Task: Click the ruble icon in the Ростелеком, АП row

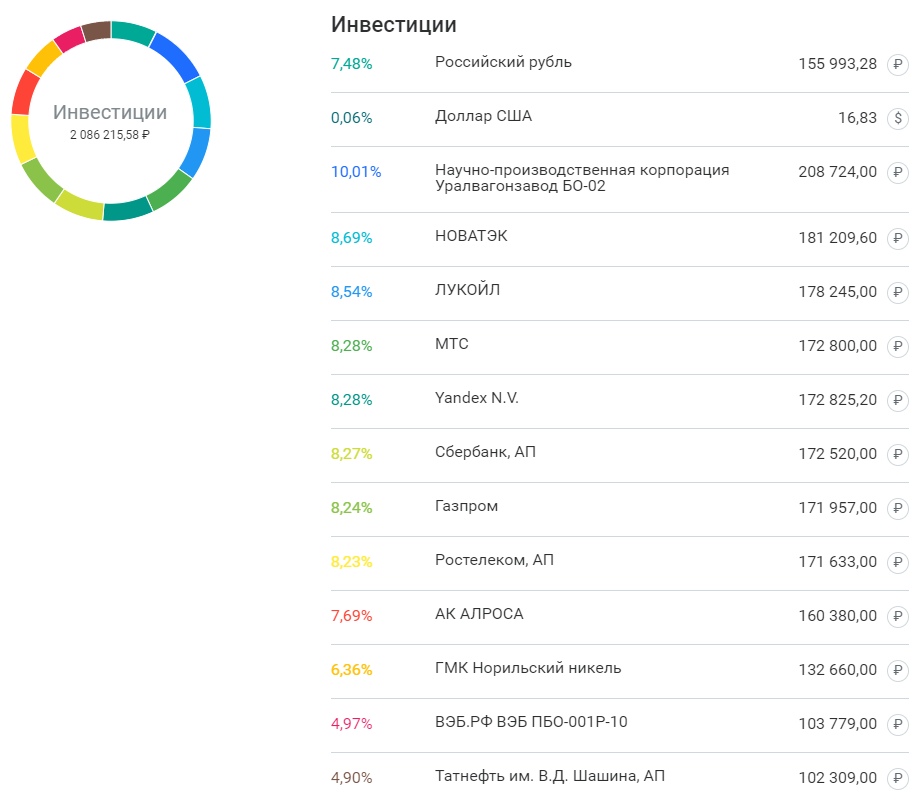Action: pyautogui.click(x=898, y=562)
